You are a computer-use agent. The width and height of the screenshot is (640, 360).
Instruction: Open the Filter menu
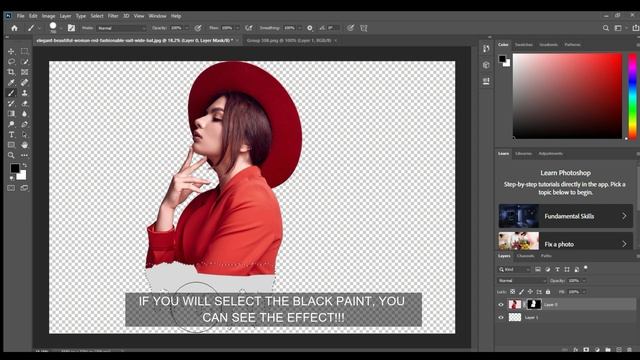[113, 16]
